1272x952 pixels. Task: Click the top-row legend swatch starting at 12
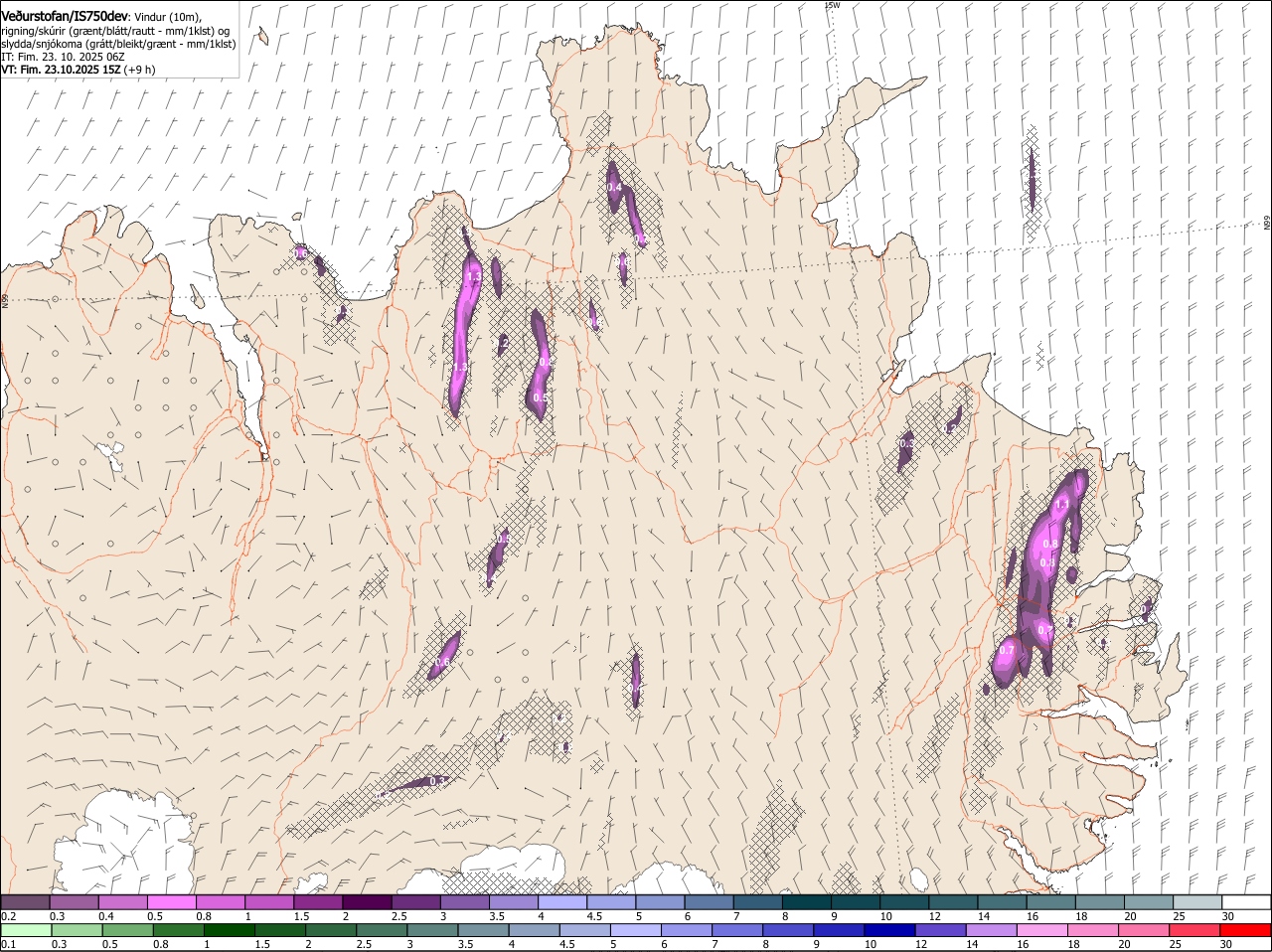953,901
